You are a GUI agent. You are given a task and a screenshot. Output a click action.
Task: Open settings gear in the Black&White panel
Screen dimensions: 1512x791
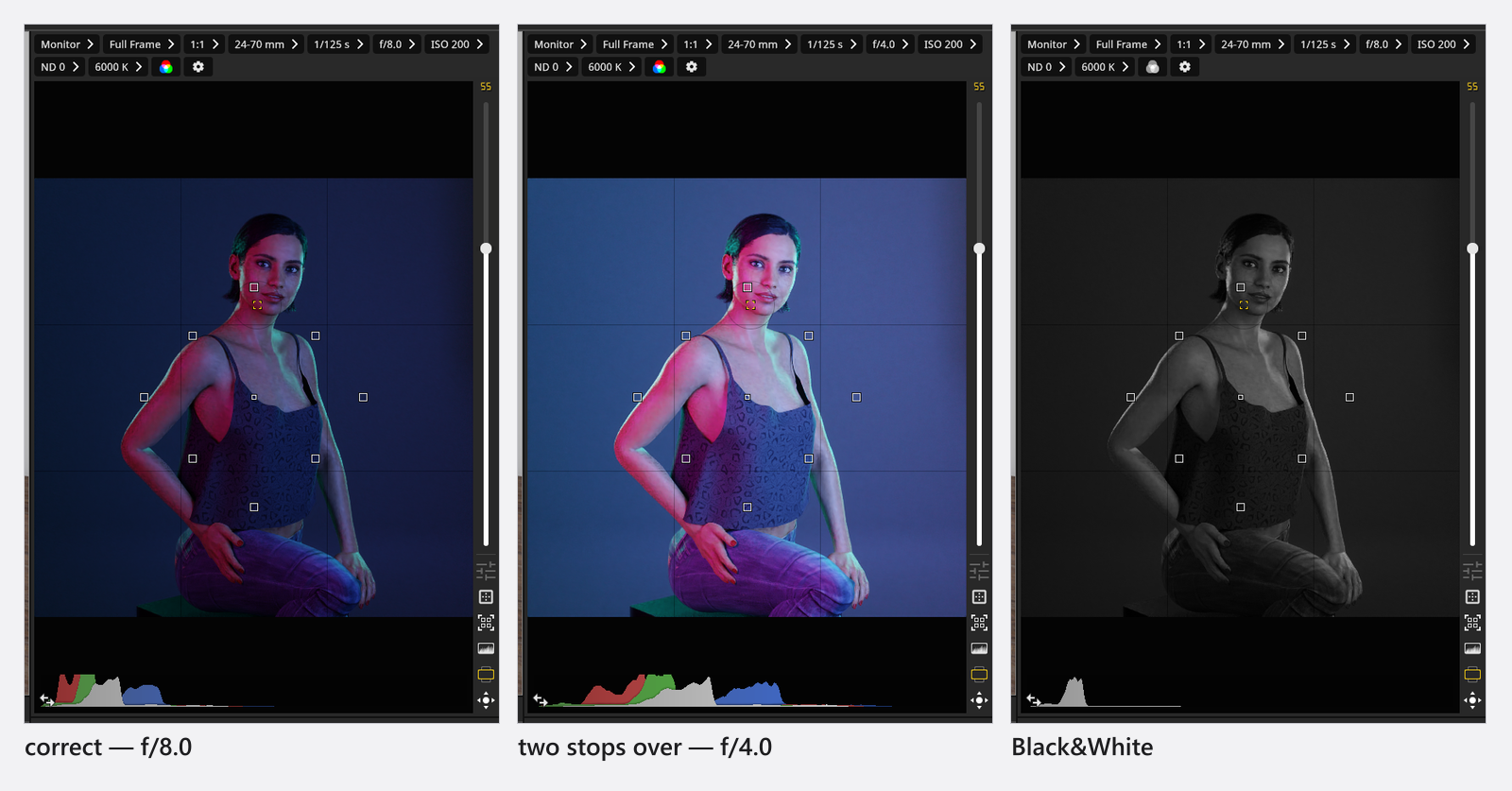[x=1185, y=67]
